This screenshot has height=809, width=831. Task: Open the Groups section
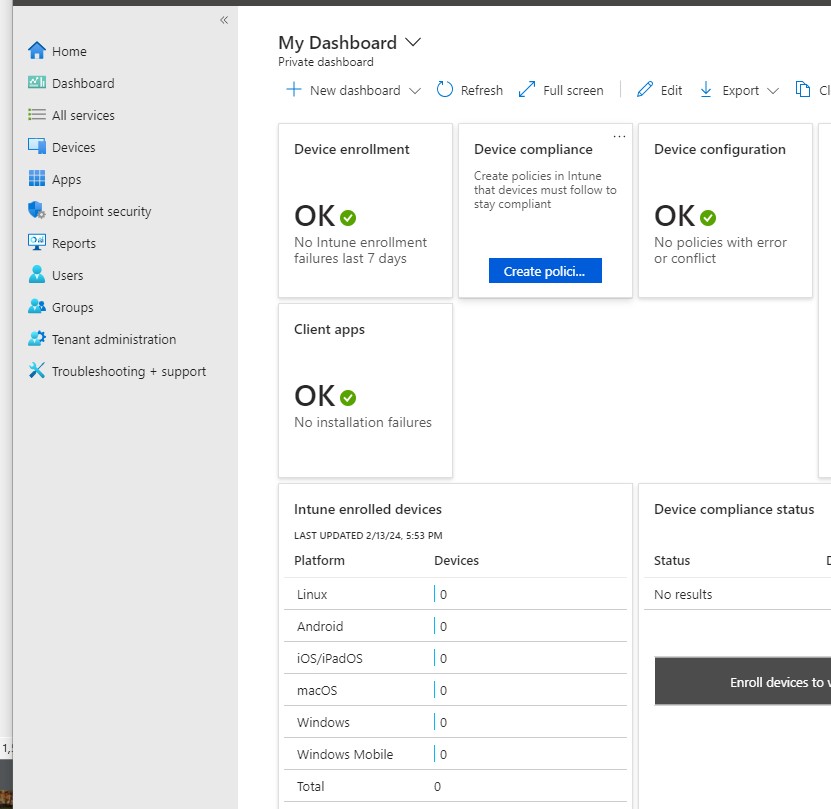coord(73,307)
